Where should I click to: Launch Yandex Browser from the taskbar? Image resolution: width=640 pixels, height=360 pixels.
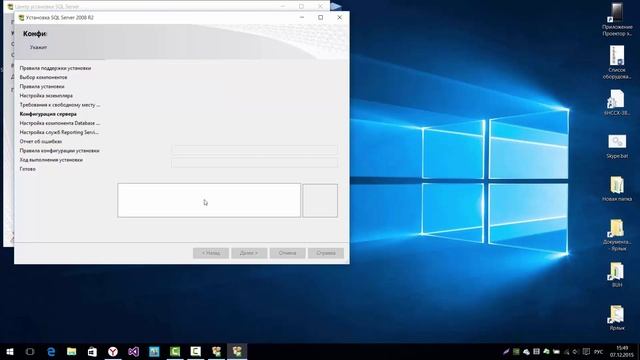pyautogui.click(x=113, y=351)
